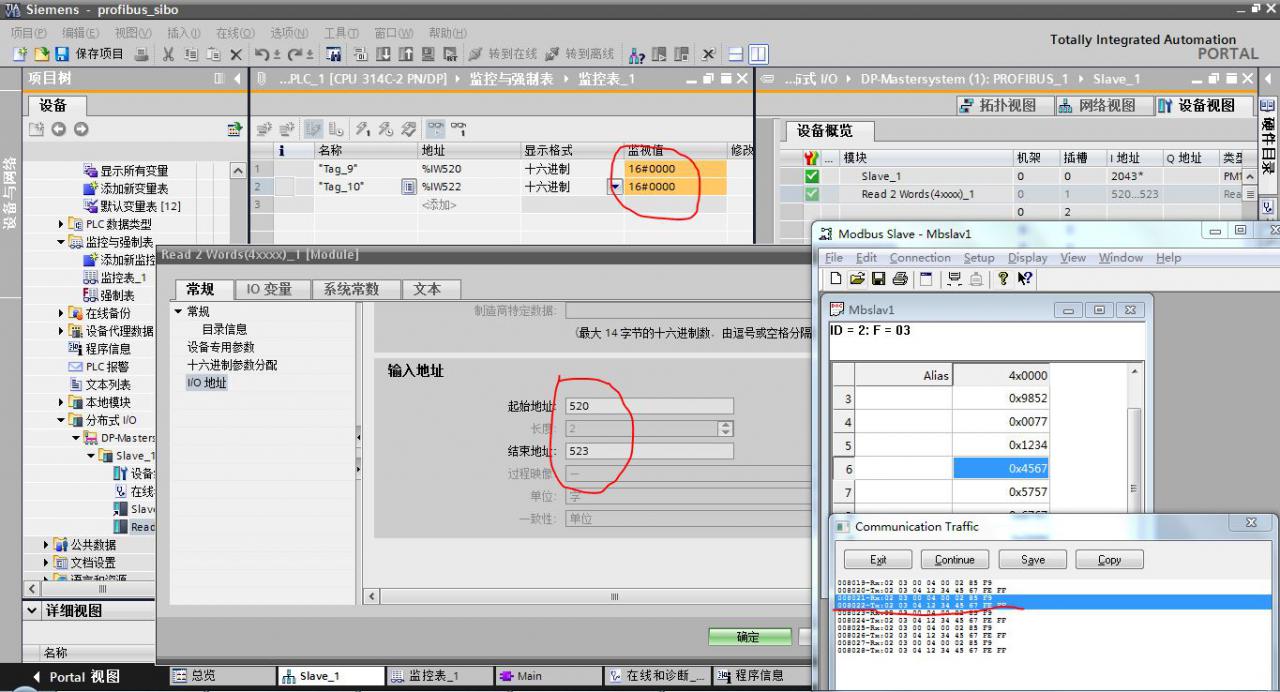Collapse the 常规 node in properties navigation
Viewport: 1280px width, 692px height.
(x=179, y=312)
